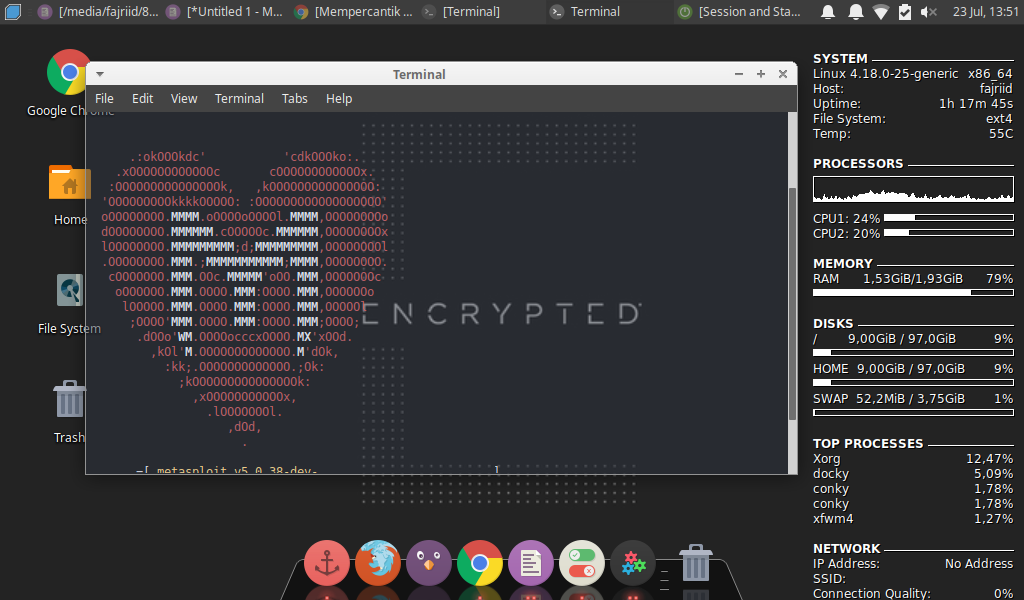Click the Trash icon on the dock

694,562
